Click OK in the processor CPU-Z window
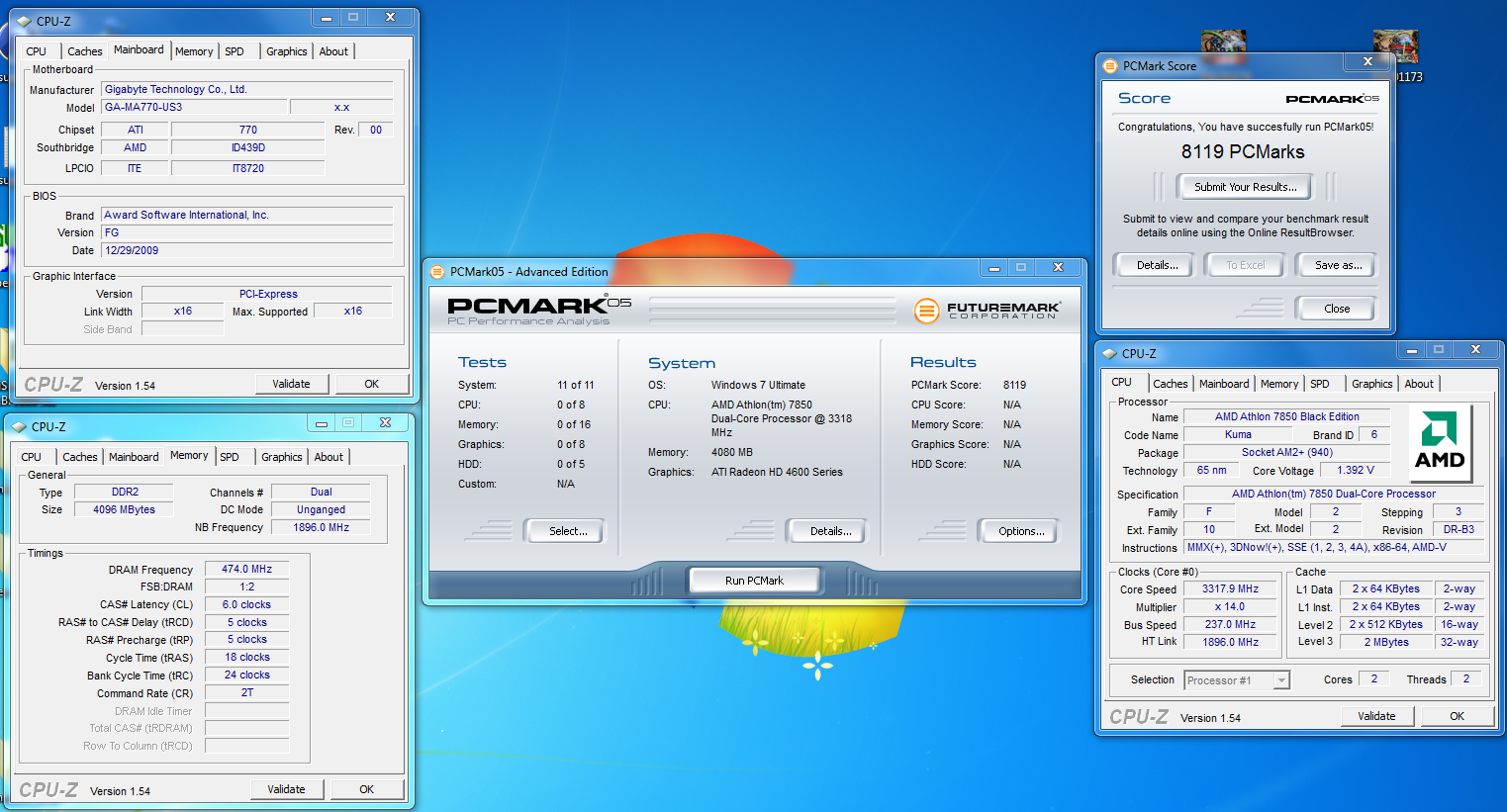This screenshot has width=1507, height=812. pyautogui.click(x=1458, y=716)
